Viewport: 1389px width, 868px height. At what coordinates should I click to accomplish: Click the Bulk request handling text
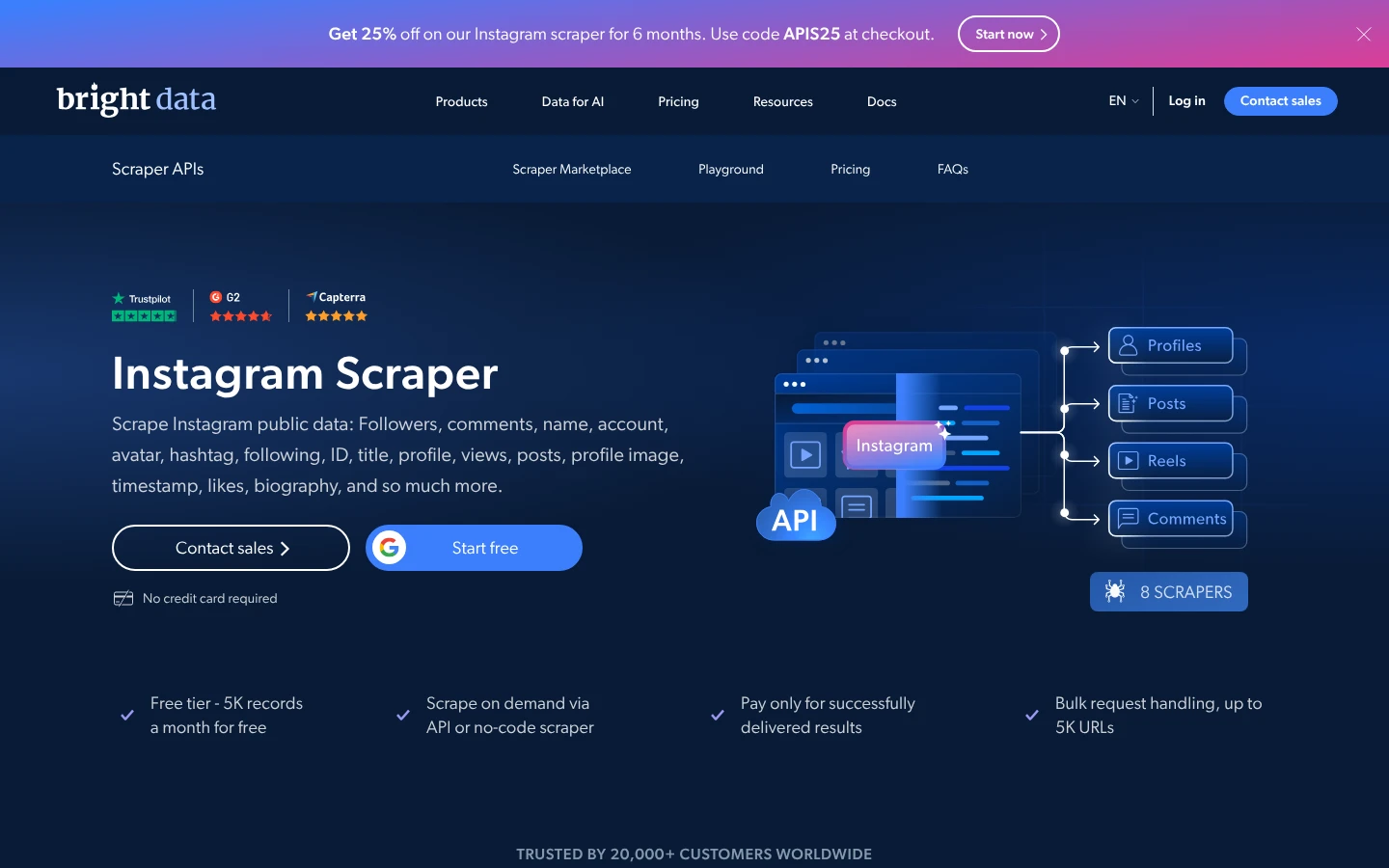pyautogui.click(x=1158, y=716)
